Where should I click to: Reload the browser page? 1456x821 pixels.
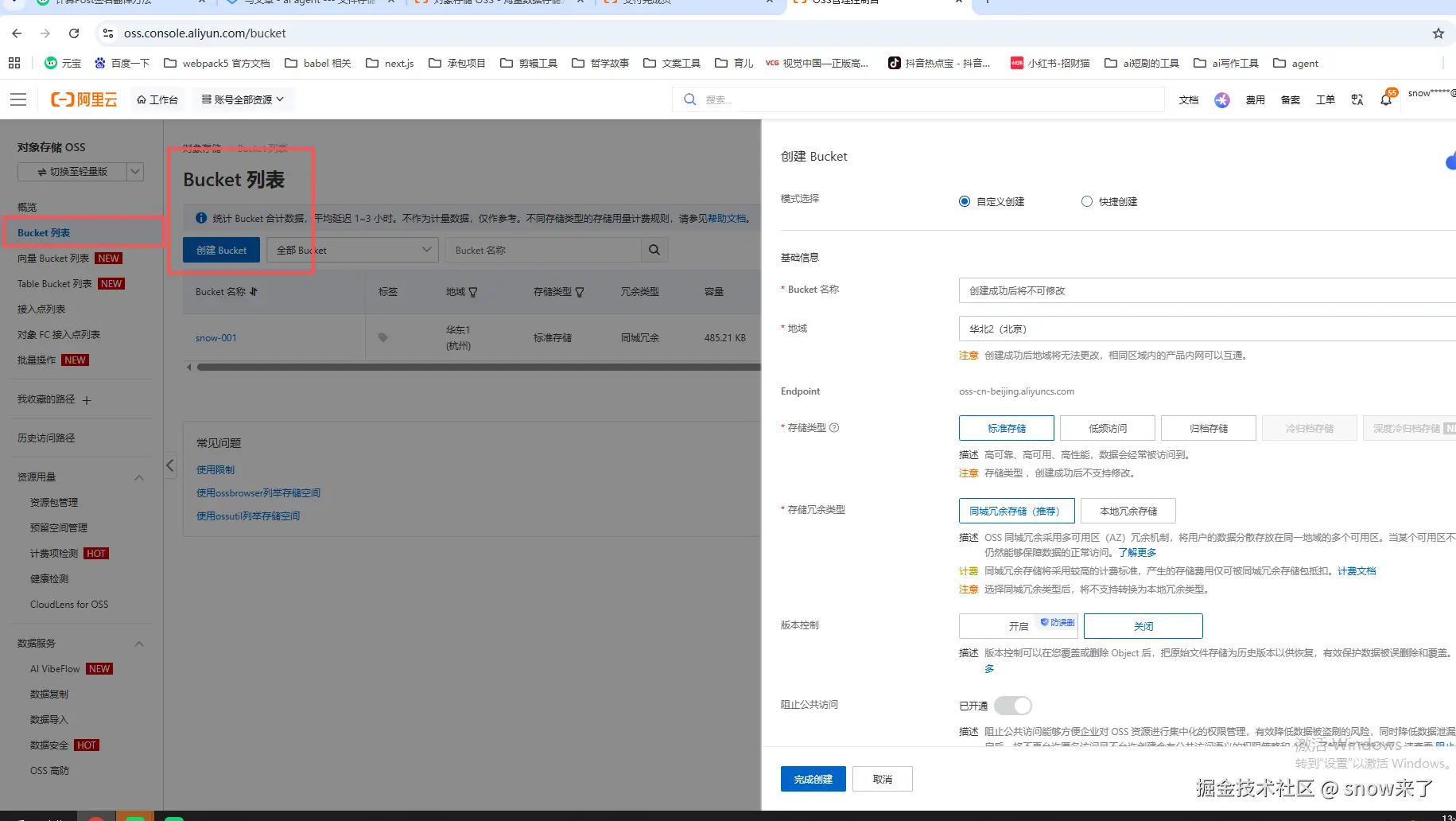[x=74, y=33]
